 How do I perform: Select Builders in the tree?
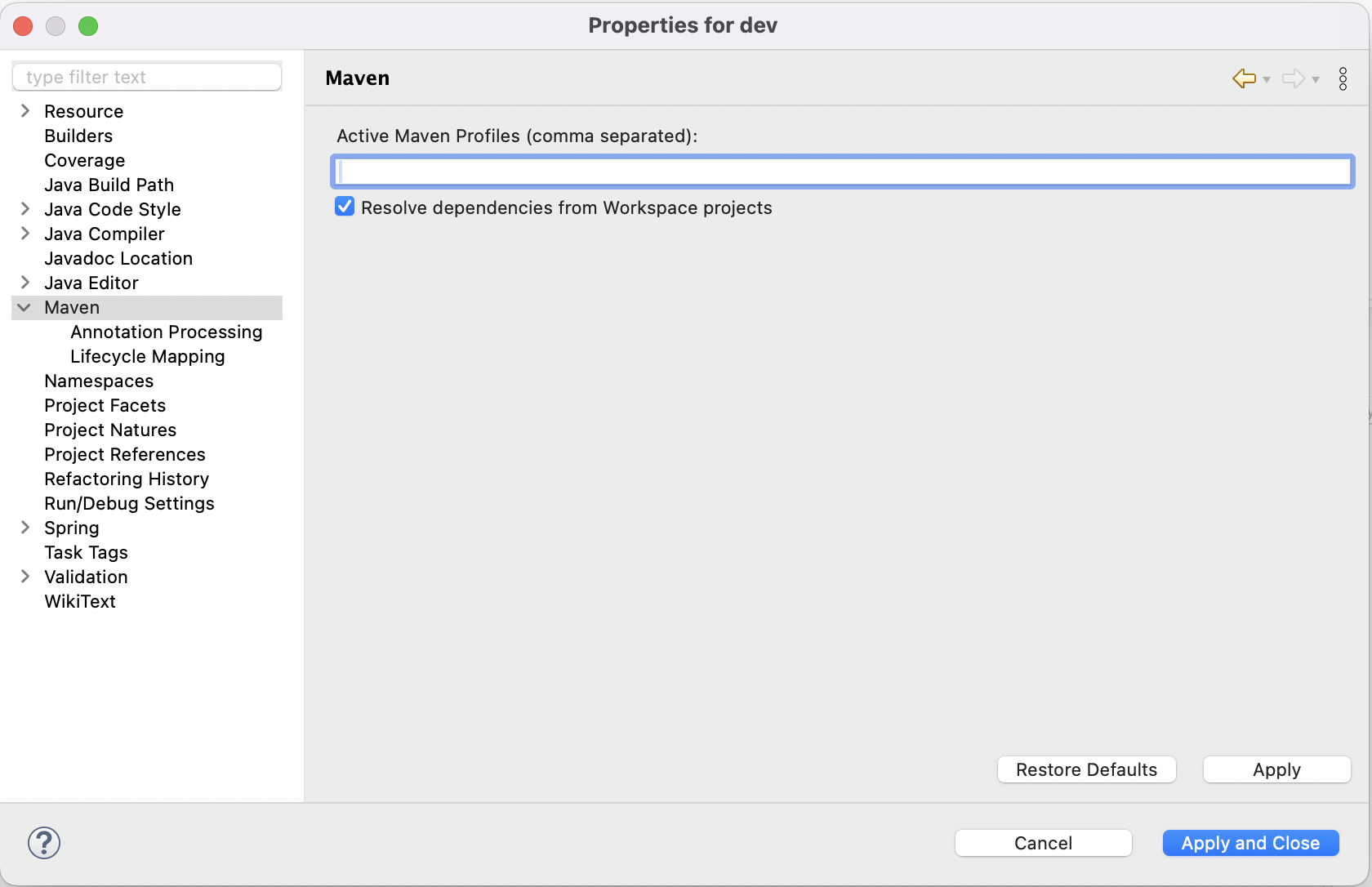78,136
